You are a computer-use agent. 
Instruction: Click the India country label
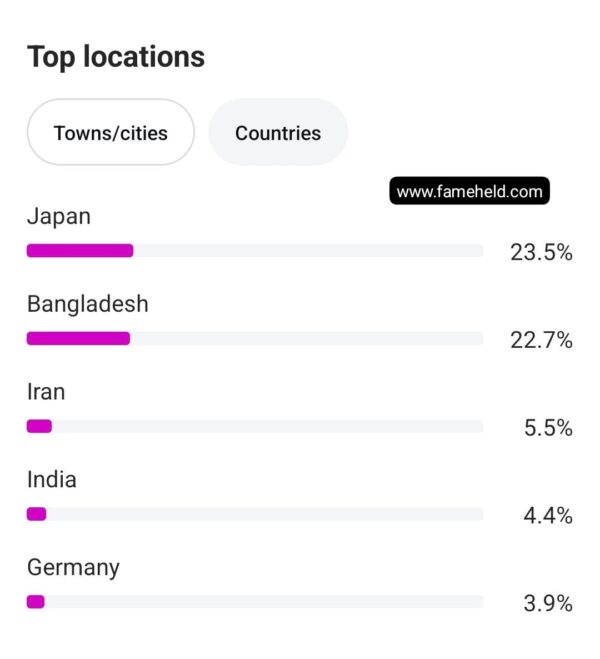(x=52, y=480)
